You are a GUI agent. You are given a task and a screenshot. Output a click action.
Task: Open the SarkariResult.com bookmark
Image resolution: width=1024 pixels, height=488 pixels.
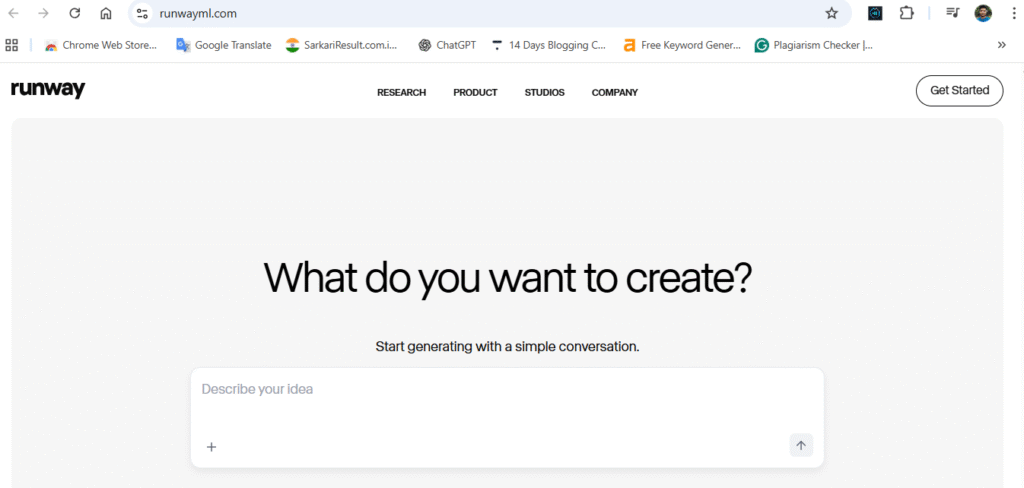coord(342,45)
